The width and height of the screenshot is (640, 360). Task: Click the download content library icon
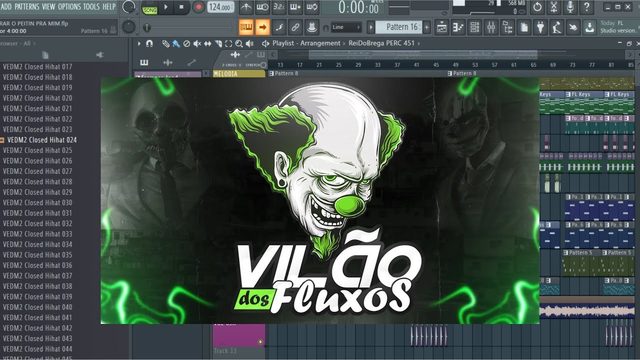pyautogui.click(x=589, y=27)
